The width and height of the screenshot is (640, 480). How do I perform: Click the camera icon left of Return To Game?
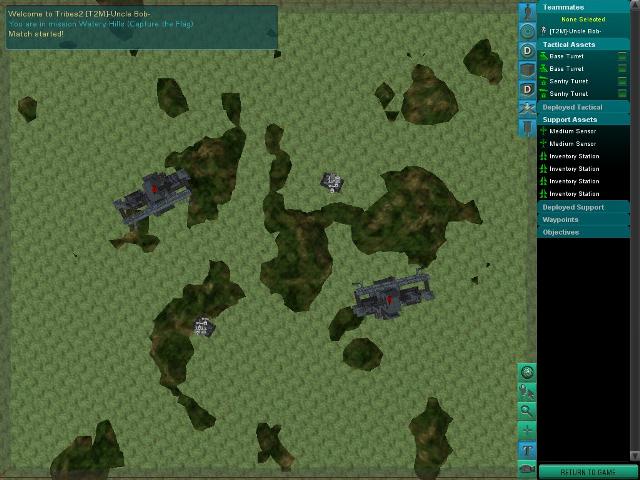(527, 469)
